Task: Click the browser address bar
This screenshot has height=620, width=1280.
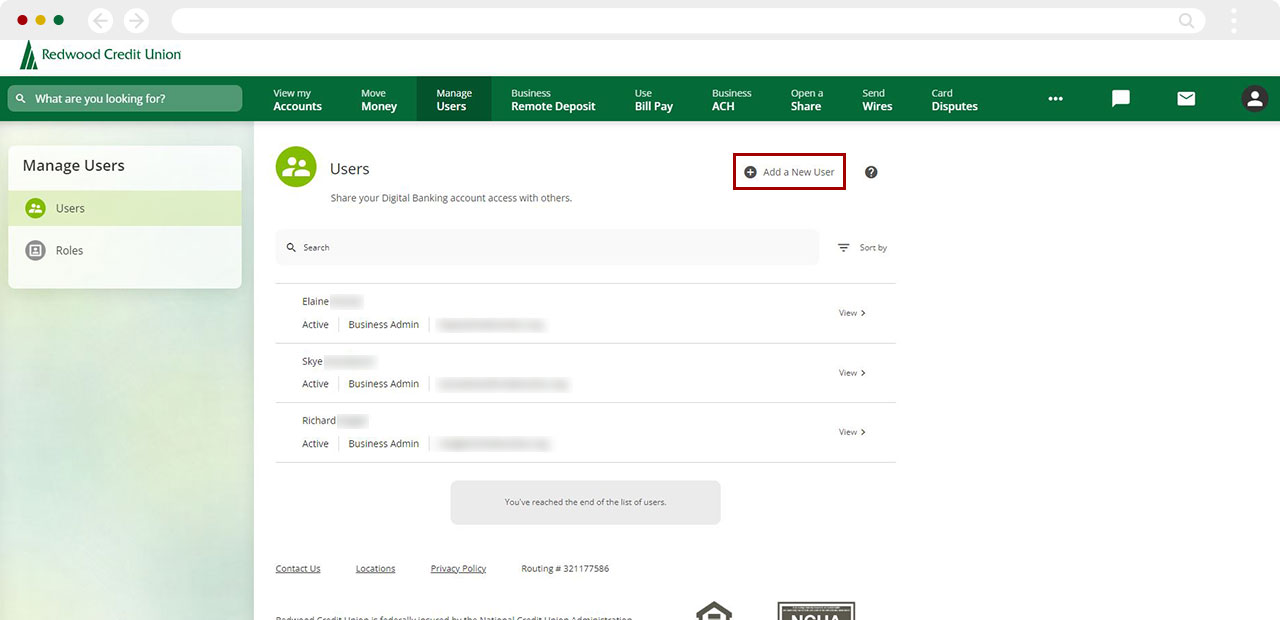Action: pyautogui.click(x=688, y=20)
